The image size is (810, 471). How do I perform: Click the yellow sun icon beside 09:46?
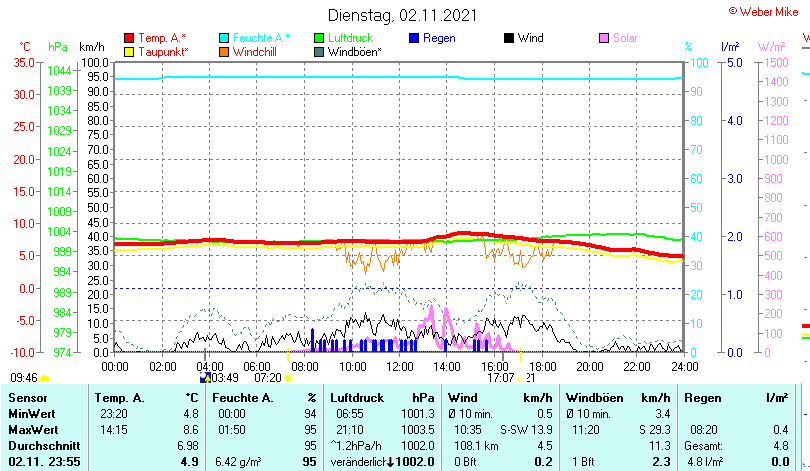[44, 378]
